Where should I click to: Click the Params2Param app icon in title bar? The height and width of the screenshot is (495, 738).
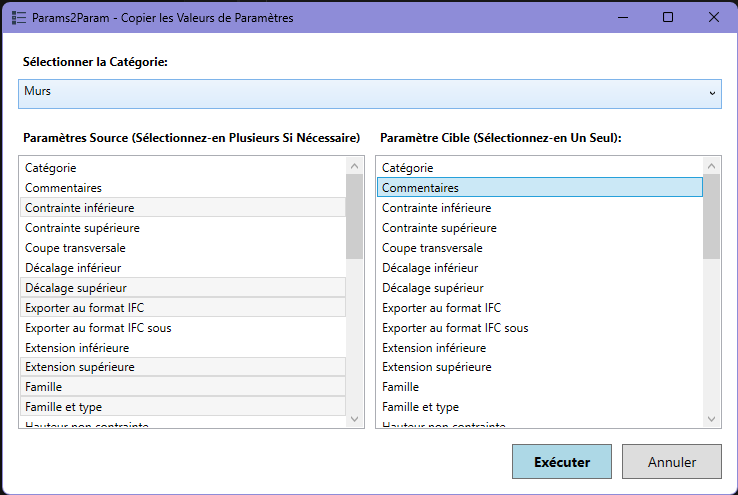click(x=18, y=18)
